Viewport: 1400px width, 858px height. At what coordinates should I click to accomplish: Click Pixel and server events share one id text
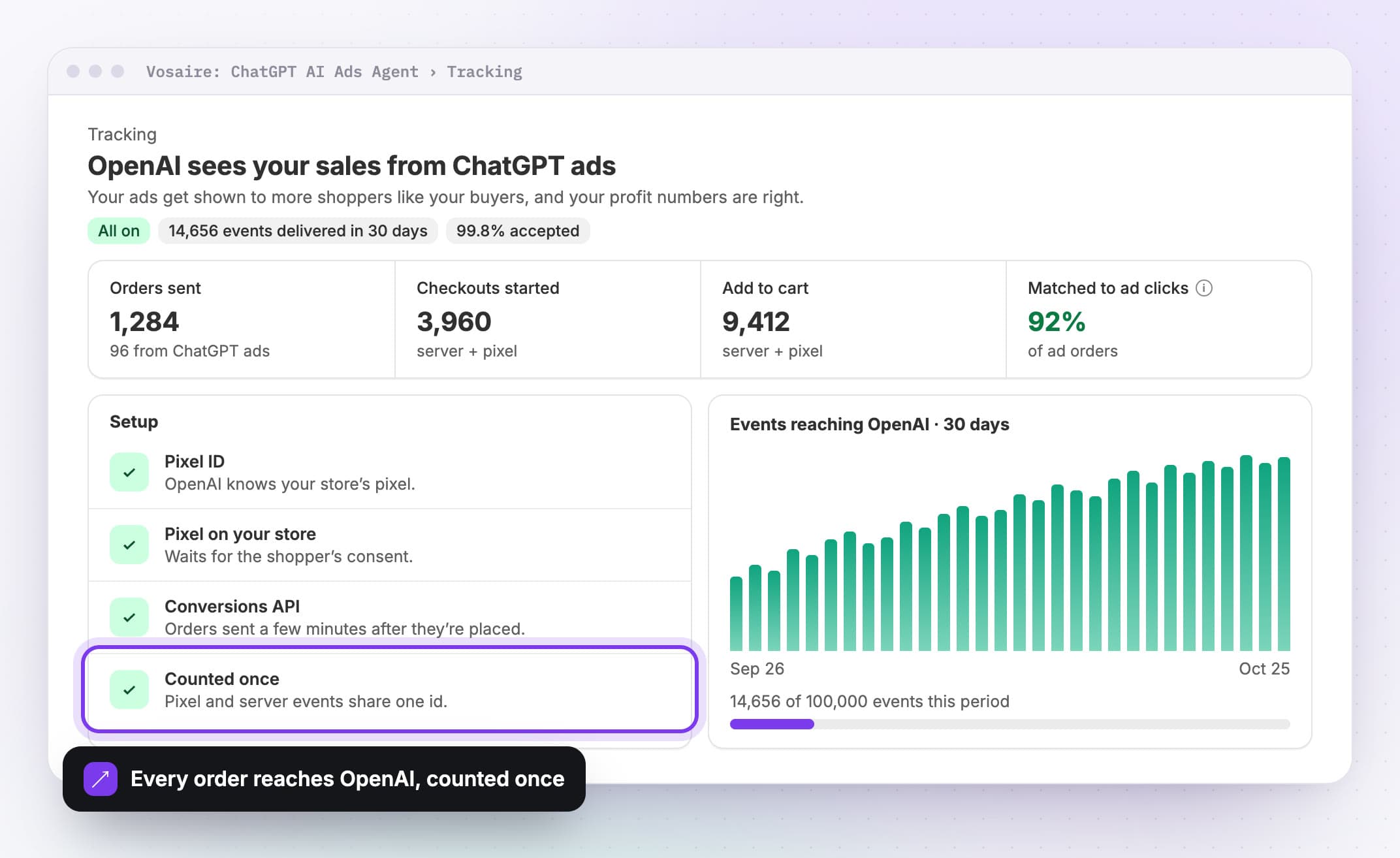pos(306,701)
